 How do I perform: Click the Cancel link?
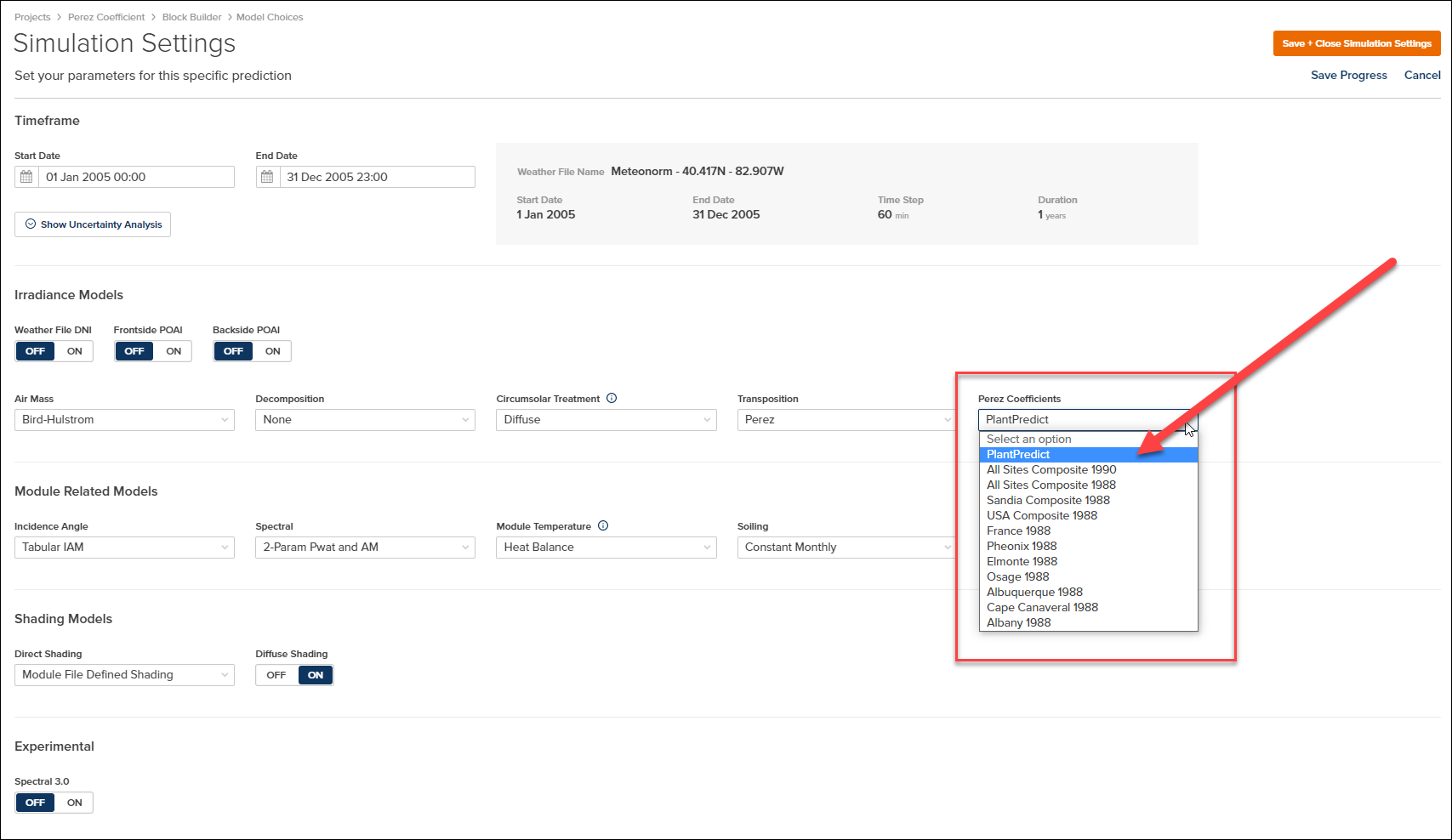(1422, 75)
